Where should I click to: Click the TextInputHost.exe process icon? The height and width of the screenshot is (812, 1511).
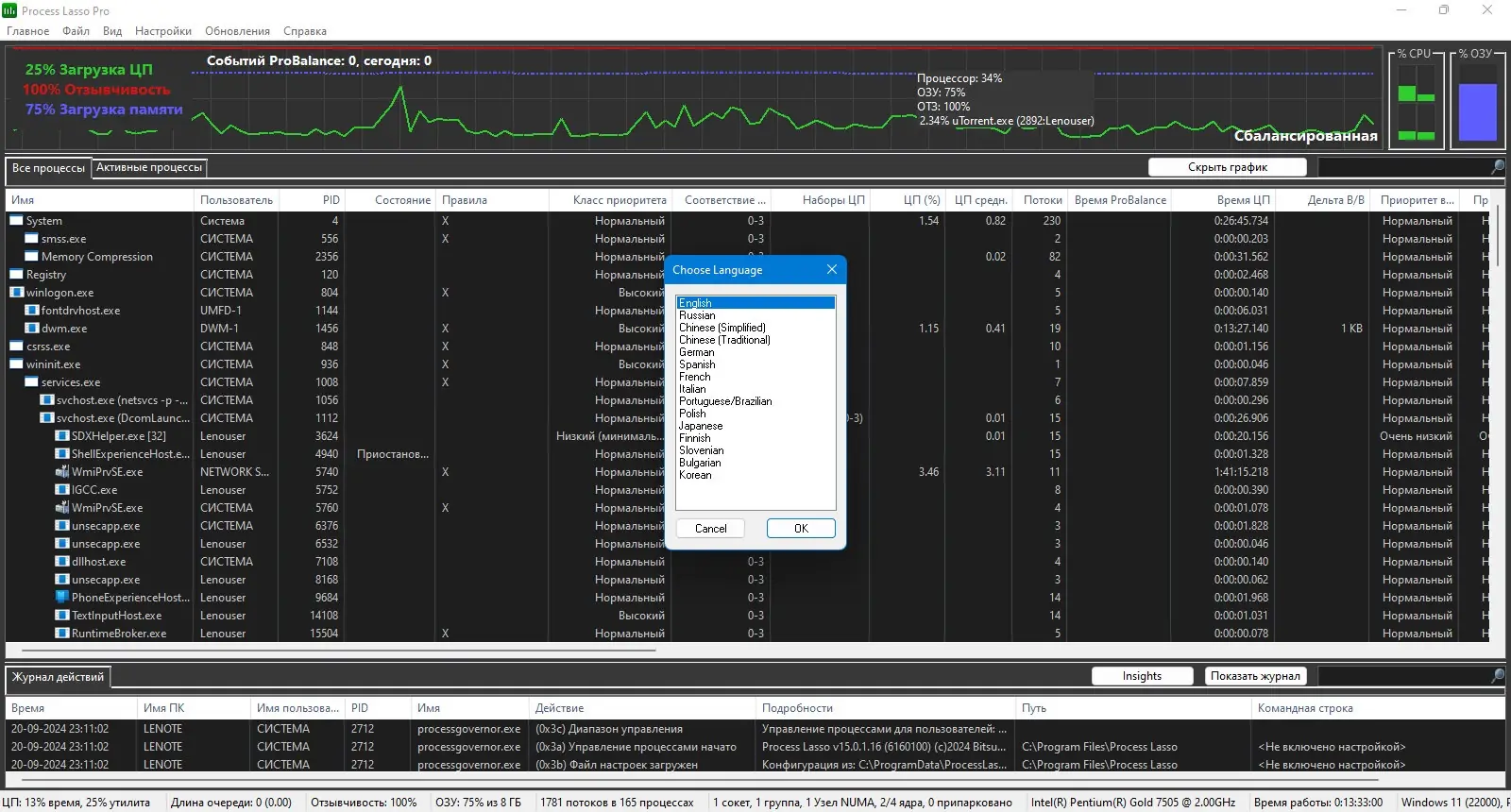point(61,616)
